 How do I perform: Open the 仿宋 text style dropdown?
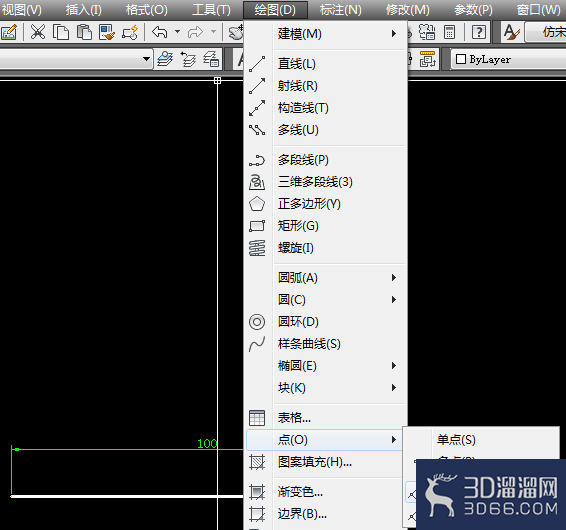545,32
